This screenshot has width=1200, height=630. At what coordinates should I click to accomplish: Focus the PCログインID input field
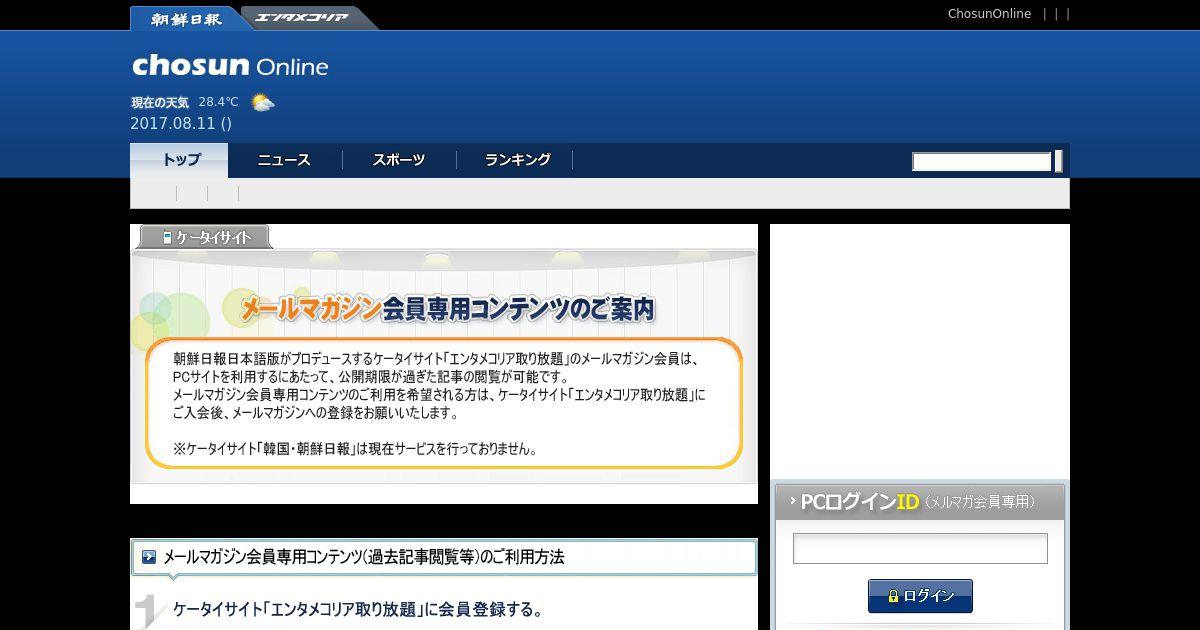pyautogui.click(x=920, y=548)
